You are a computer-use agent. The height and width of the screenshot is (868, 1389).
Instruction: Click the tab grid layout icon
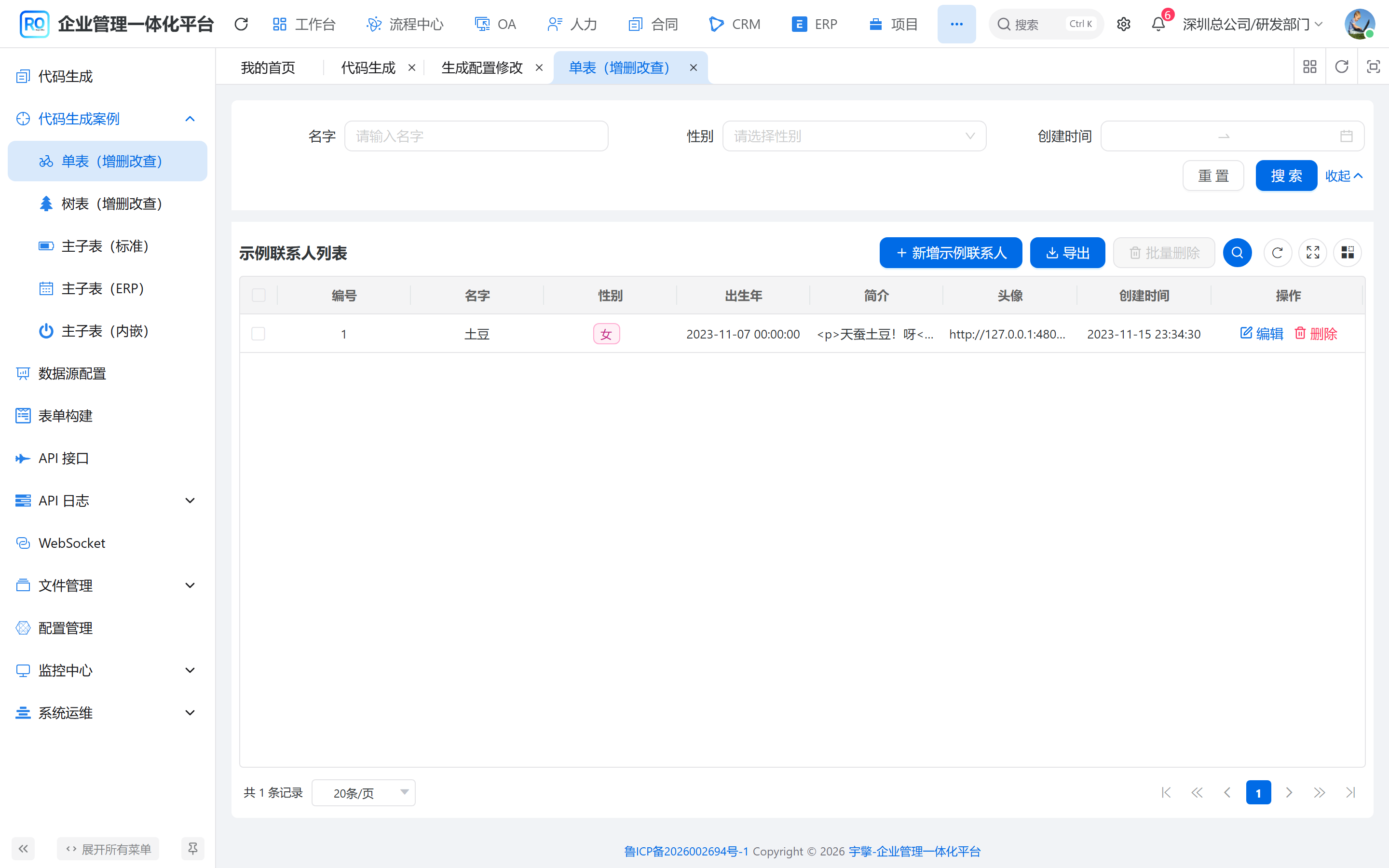click(x=1310, y=67)
